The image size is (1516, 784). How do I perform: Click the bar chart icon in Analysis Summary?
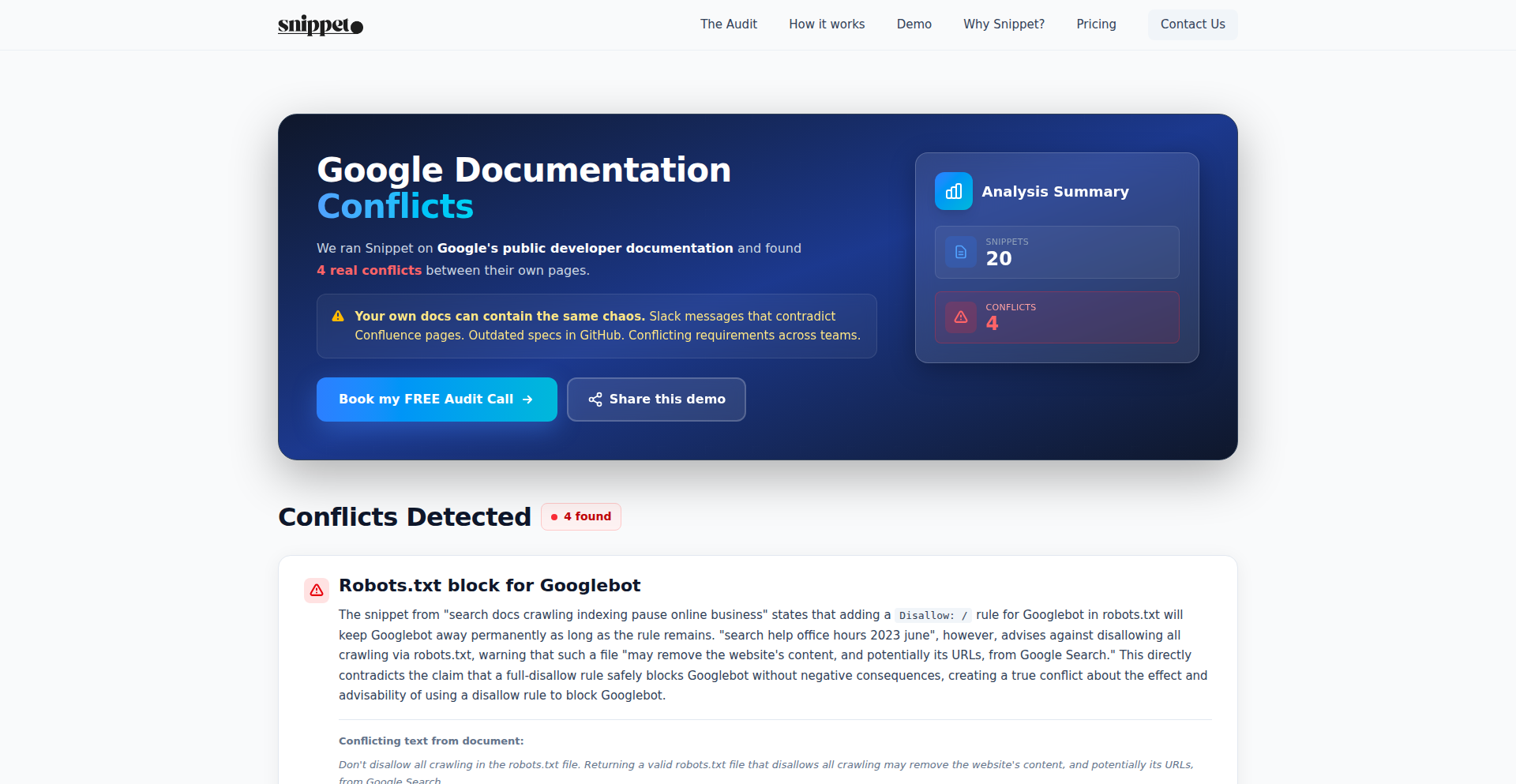pos(953,191)
